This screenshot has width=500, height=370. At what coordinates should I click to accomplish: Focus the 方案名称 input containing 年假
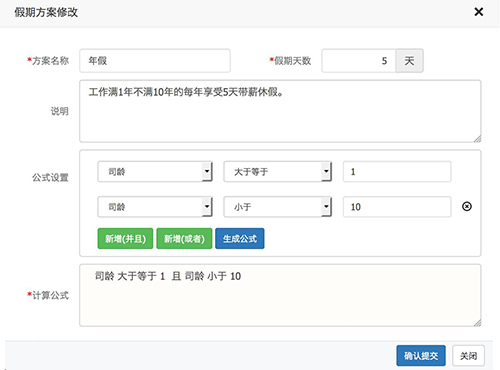click(x=155, y=61)
